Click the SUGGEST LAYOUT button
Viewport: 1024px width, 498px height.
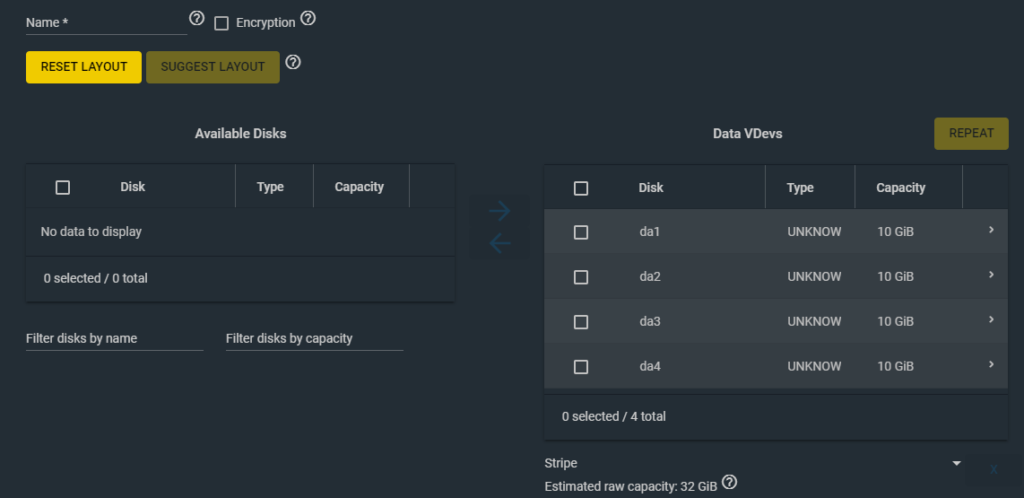[x=213, y=67]
